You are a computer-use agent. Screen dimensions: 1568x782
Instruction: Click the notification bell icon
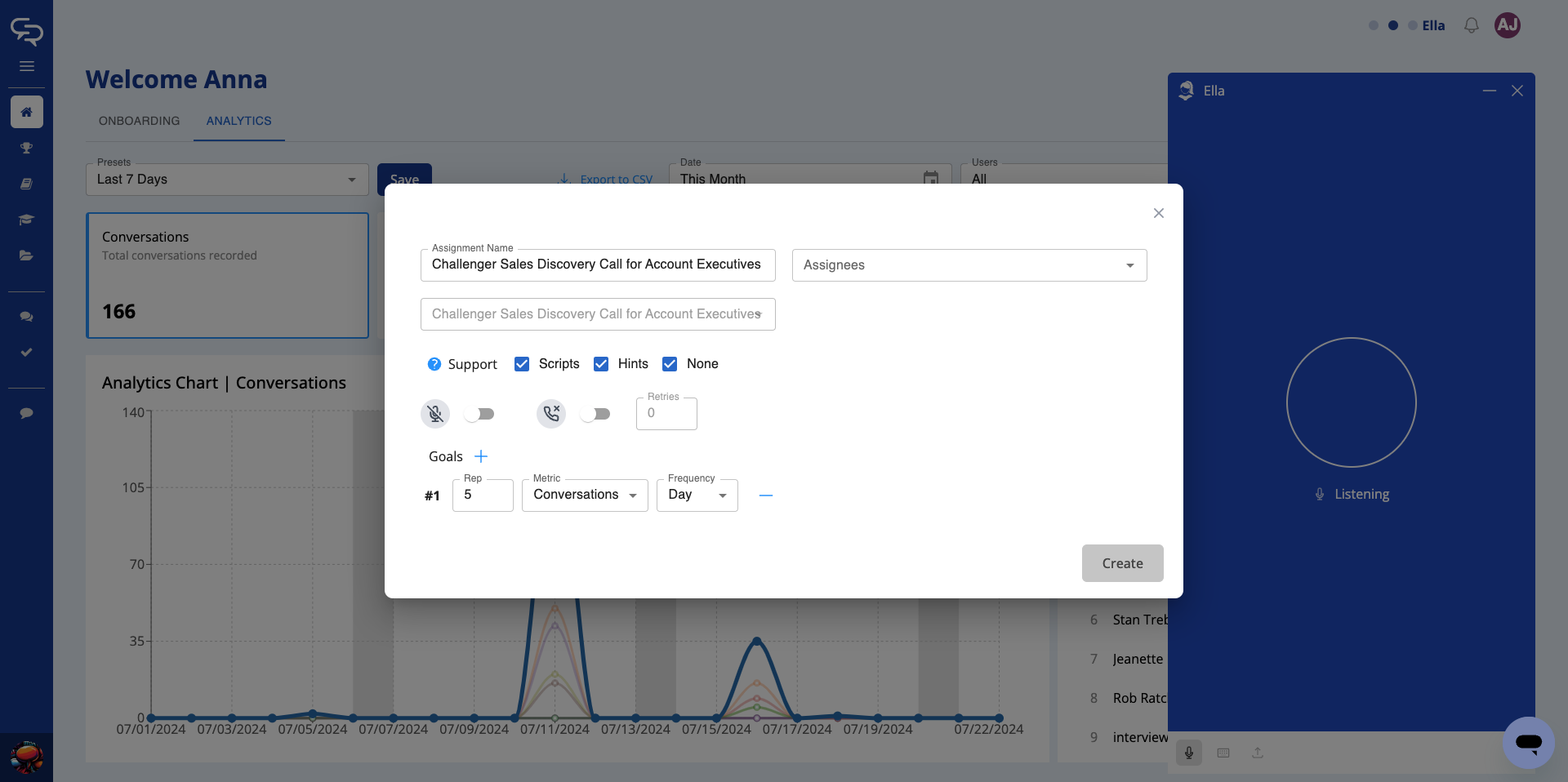click(1471, 25)
